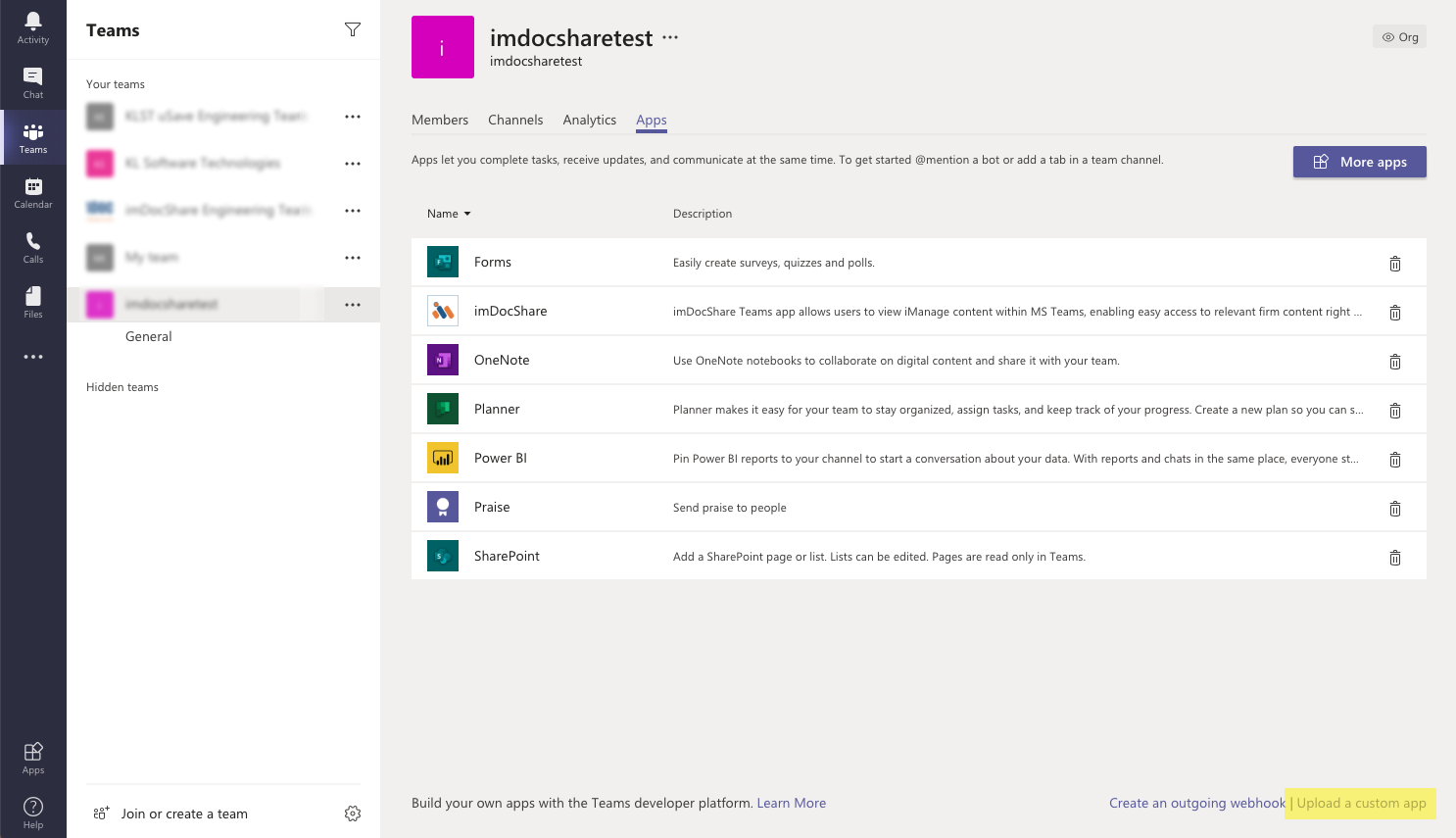This screenshot has height=838, width=1456.
Task: Select the KL Software Technologies team
Action: [223, 164]
